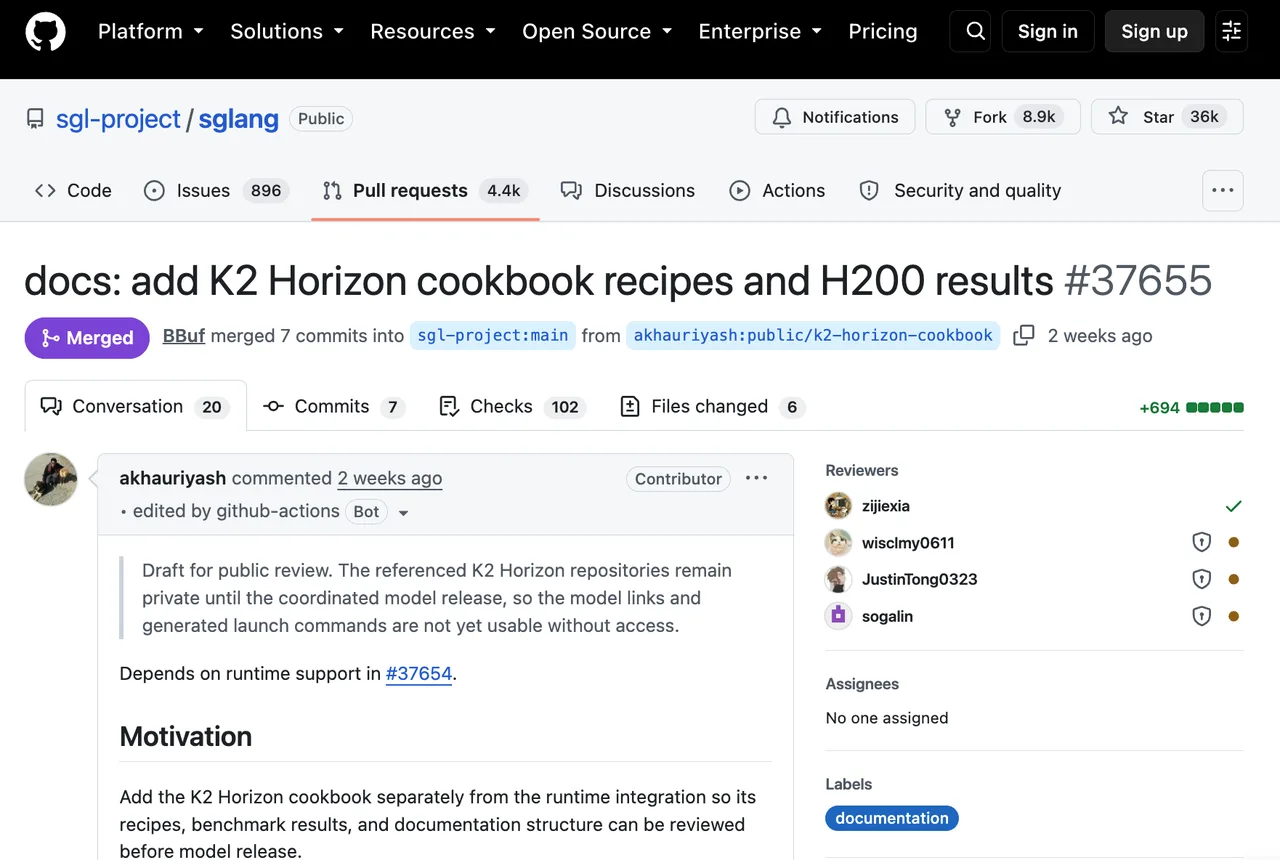Viewport: 1280px width, 860px height.
Task: Click the Notifications bell button
Action: tap(835, 117)
